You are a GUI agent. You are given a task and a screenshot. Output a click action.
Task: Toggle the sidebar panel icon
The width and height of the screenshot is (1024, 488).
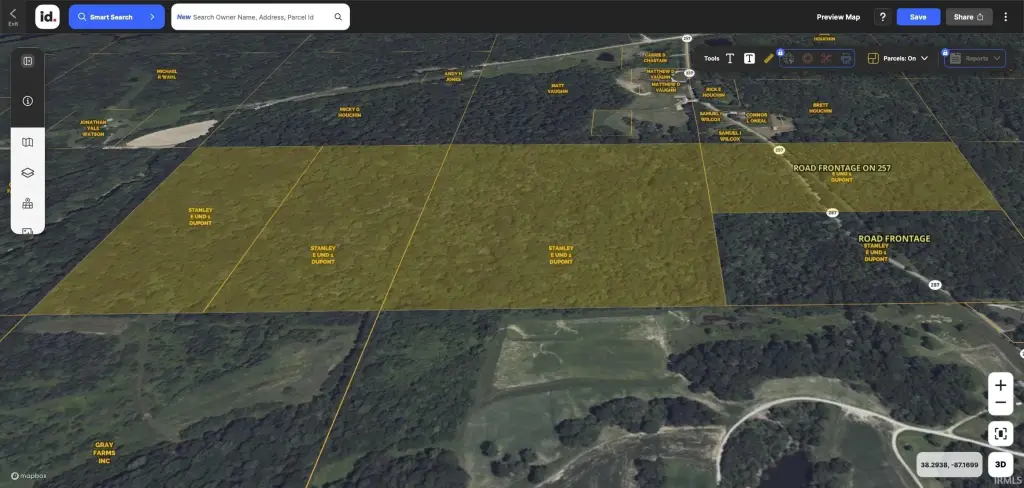pos(28,61)
